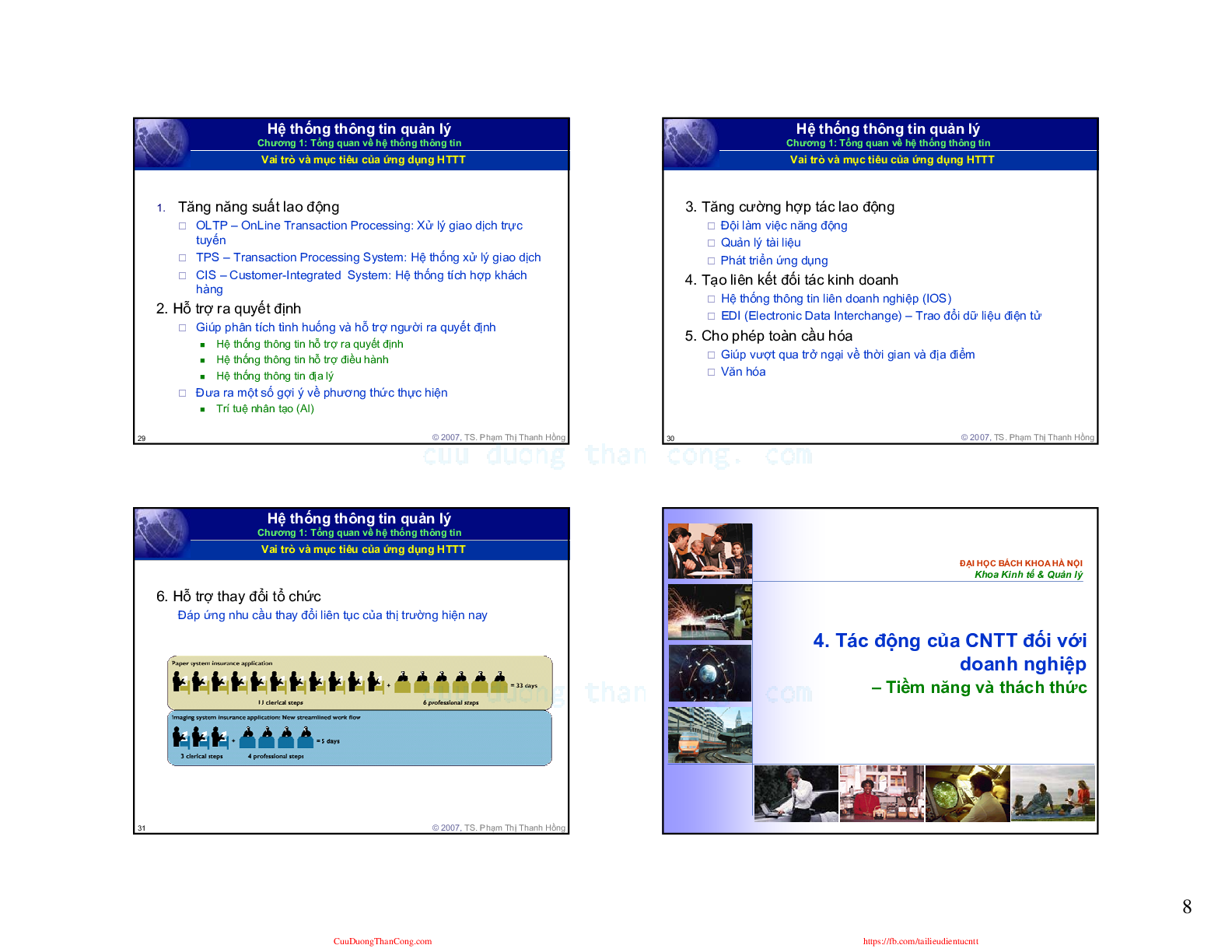This screenshot has height=952, width=1232.
Task: Select the business meeting photo thumbnail
Action: click(709, 551)
